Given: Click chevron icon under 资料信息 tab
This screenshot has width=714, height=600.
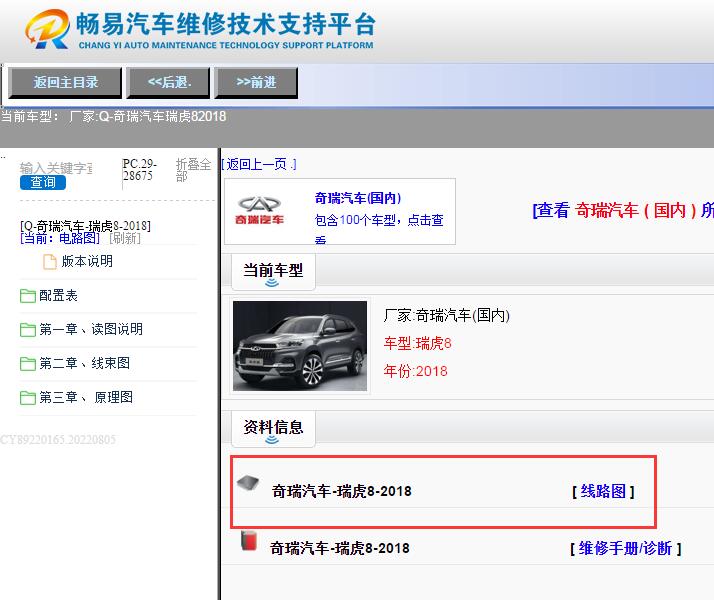Looking at the screenshot, I should click(x=272, y=440).
